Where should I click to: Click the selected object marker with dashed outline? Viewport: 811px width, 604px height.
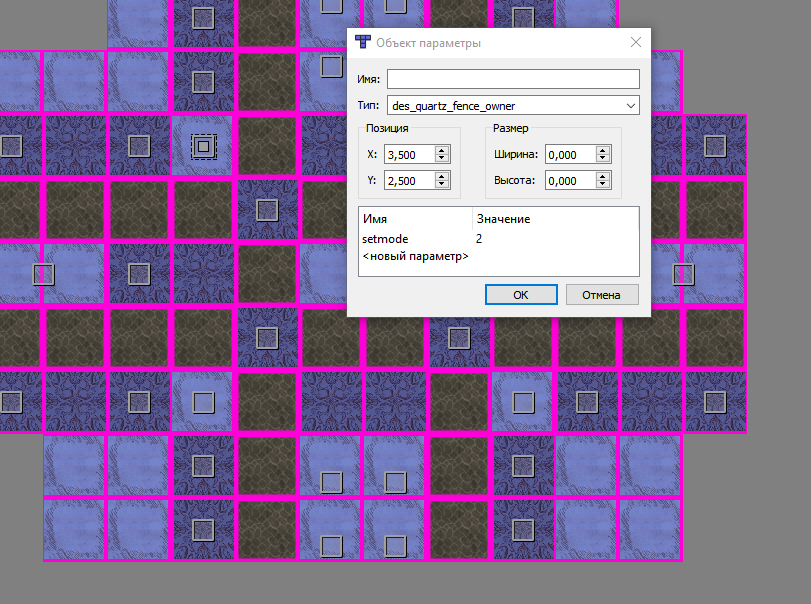click(203, 146)
